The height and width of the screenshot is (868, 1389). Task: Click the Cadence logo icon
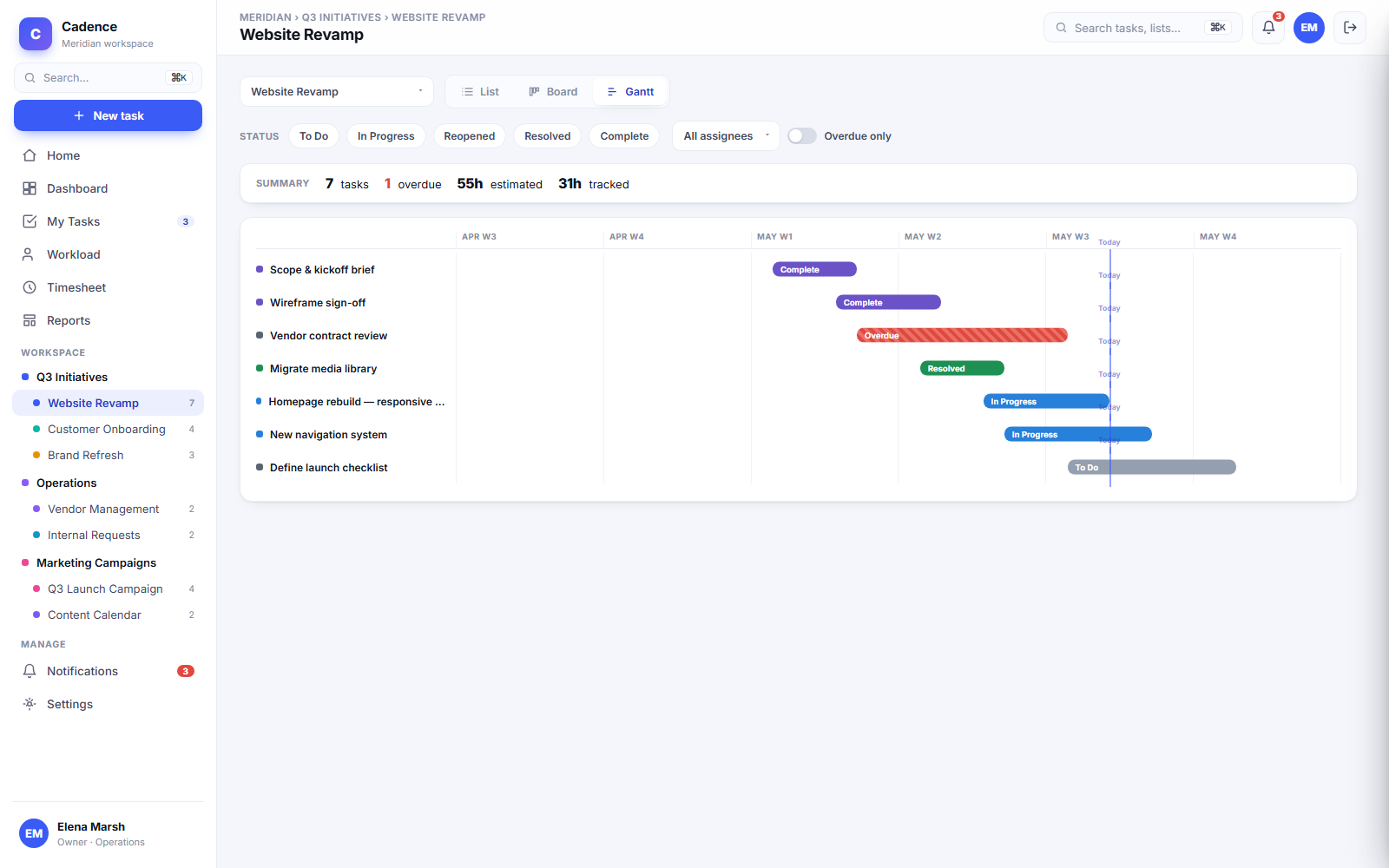tap(36, 34)
